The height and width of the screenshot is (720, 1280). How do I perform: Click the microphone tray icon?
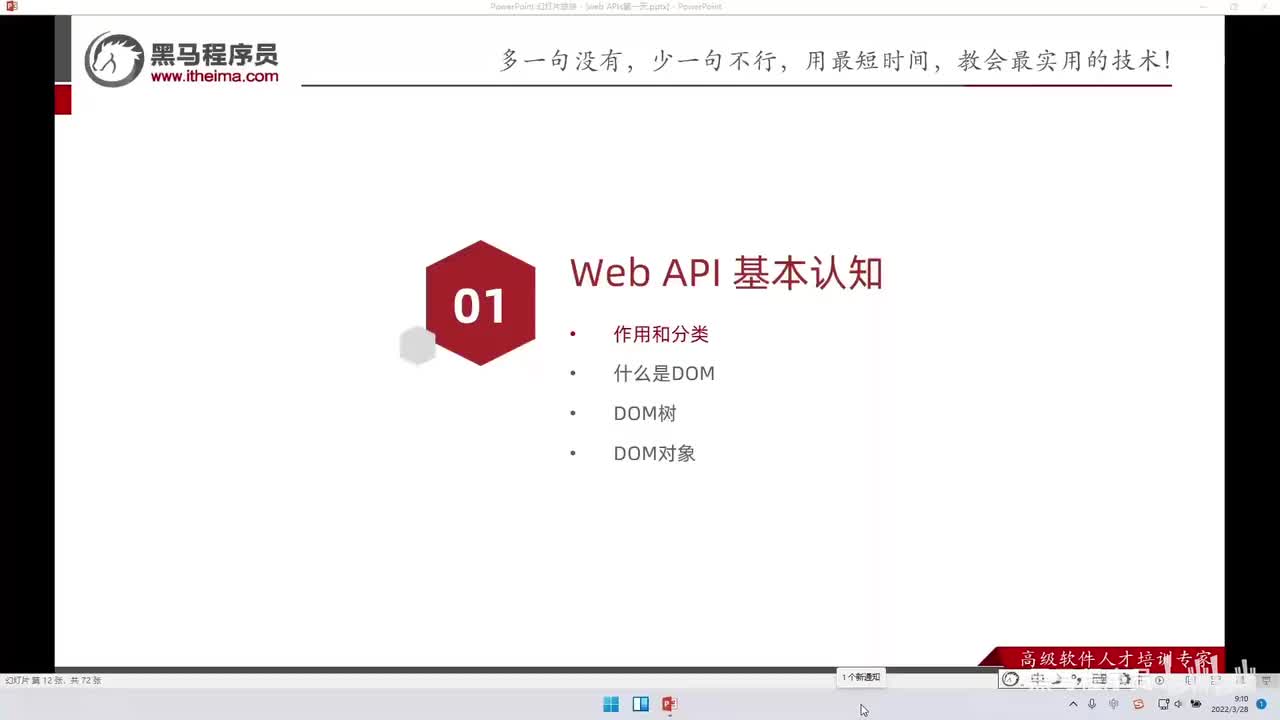pos(1092,704)
